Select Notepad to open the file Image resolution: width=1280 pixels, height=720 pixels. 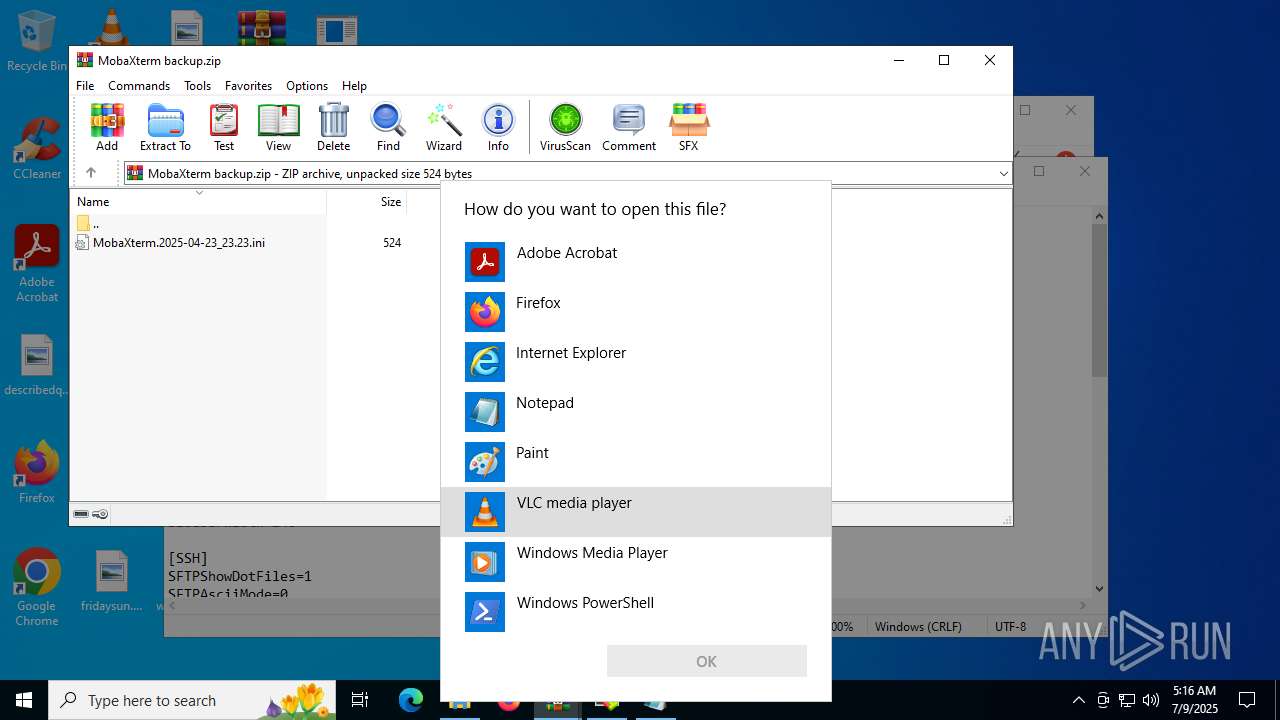pyautogui.click(x=636, y=412)
